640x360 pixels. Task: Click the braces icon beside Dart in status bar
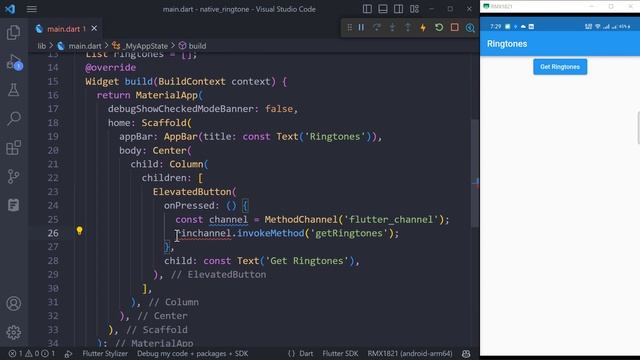click(291, 353)
